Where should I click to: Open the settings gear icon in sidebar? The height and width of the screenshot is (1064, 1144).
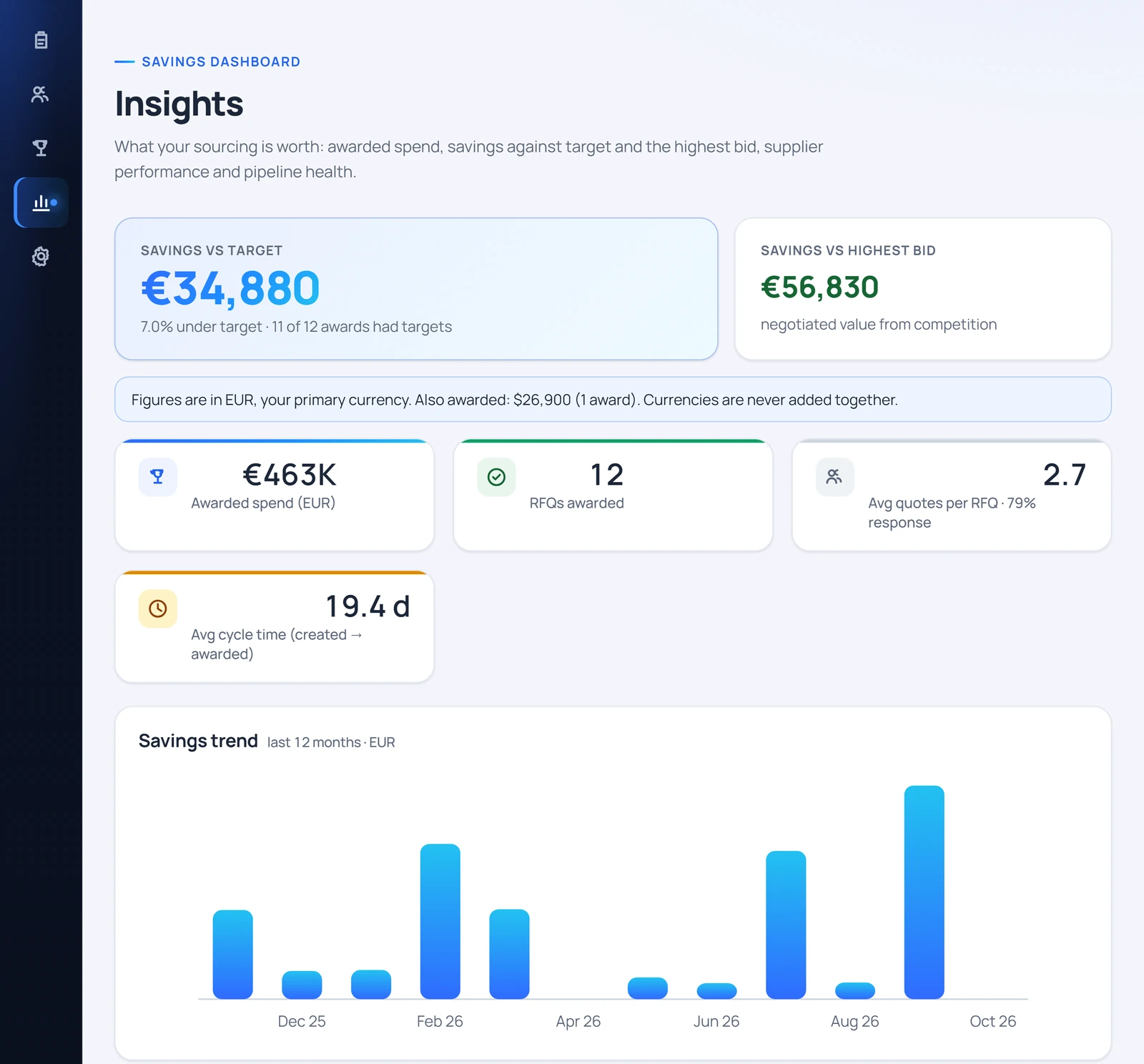coord(41,257)
